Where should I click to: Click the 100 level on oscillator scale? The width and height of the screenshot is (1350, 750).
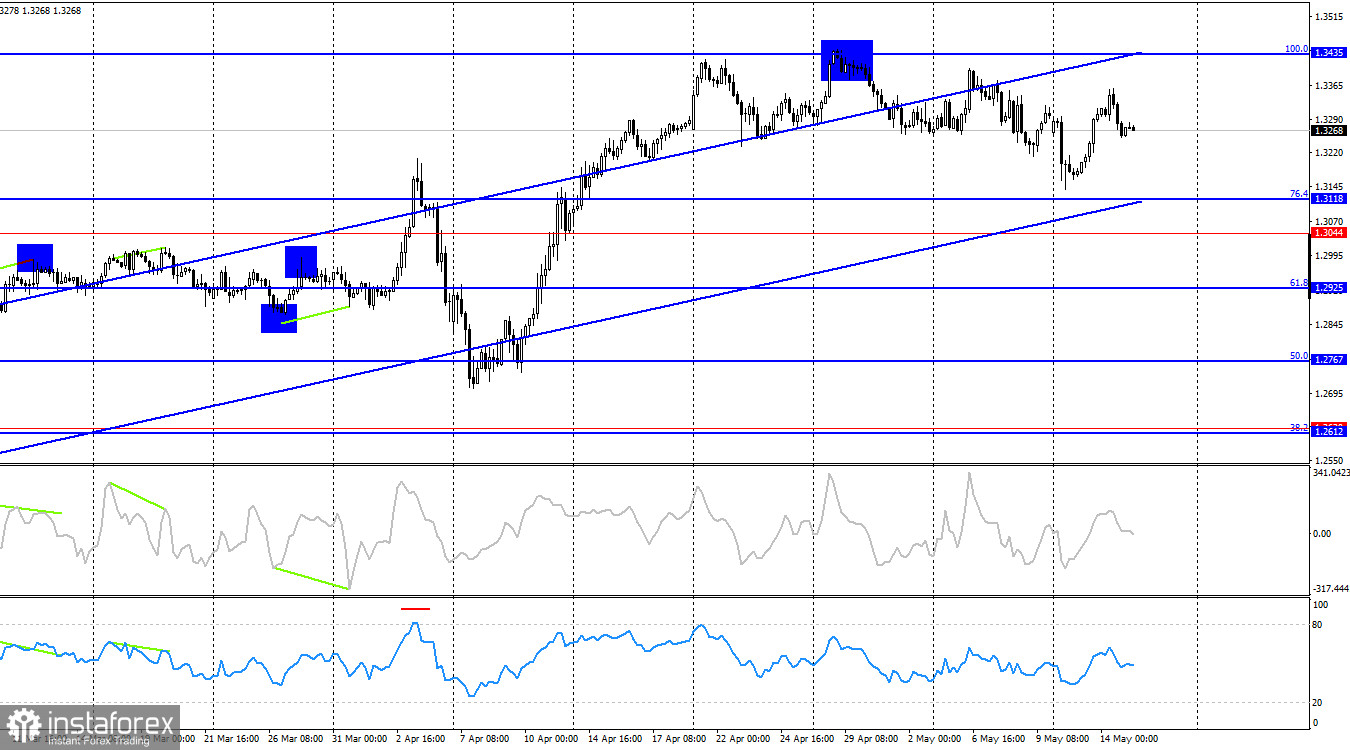(1321, 605)
